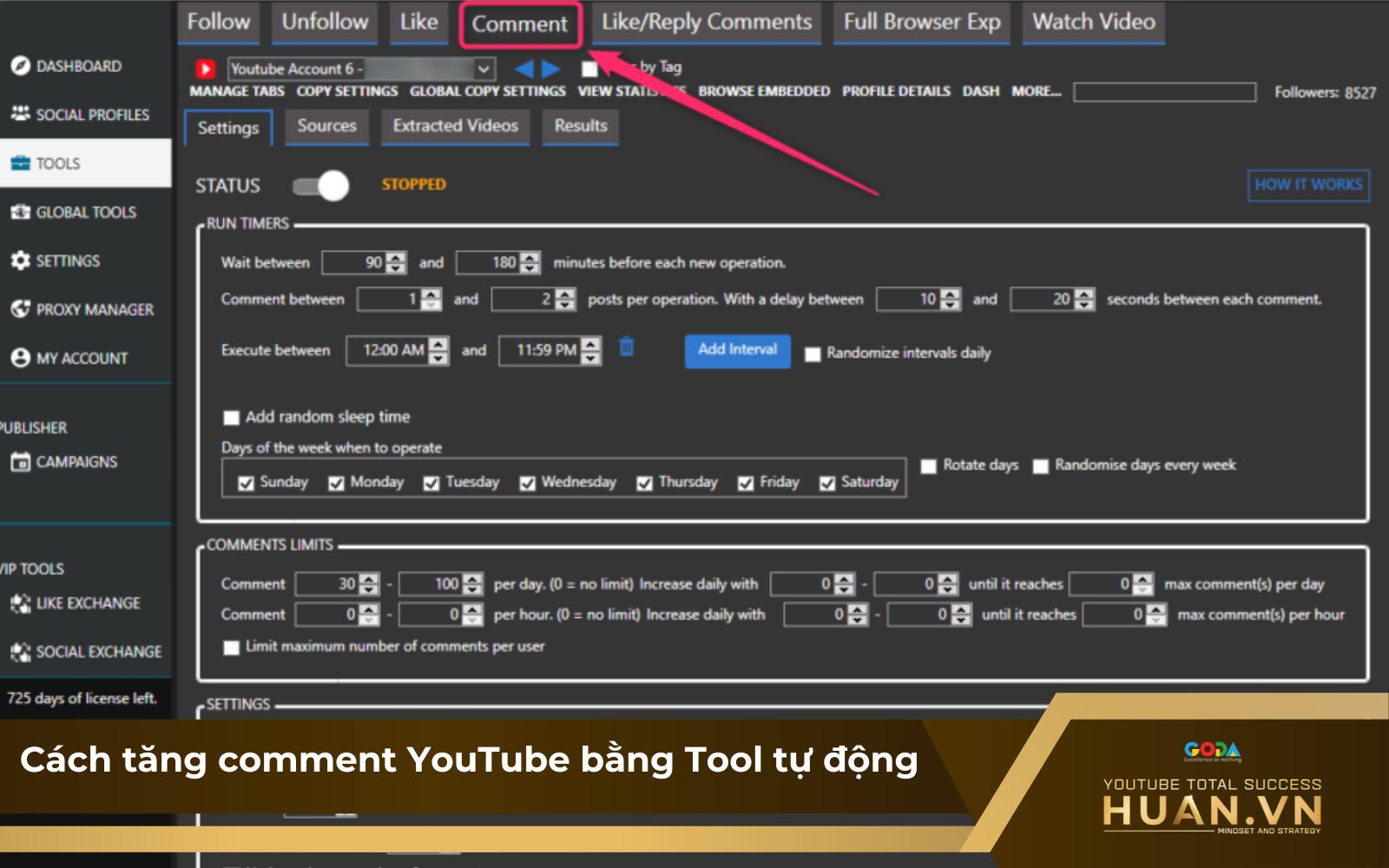Go to previous account with left arrow
The height and width of the screenshot is (868, 1389).
point(523,69)
